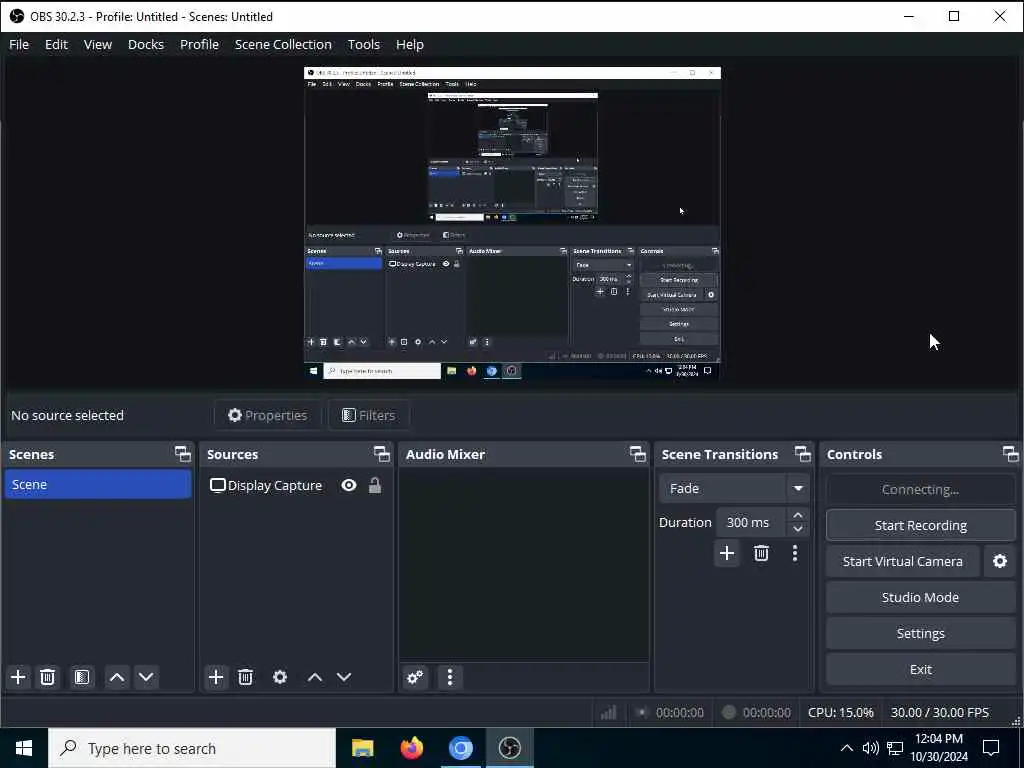Click the Windows taskbar search box
The image size is (1024, 768).
point(192,748)
